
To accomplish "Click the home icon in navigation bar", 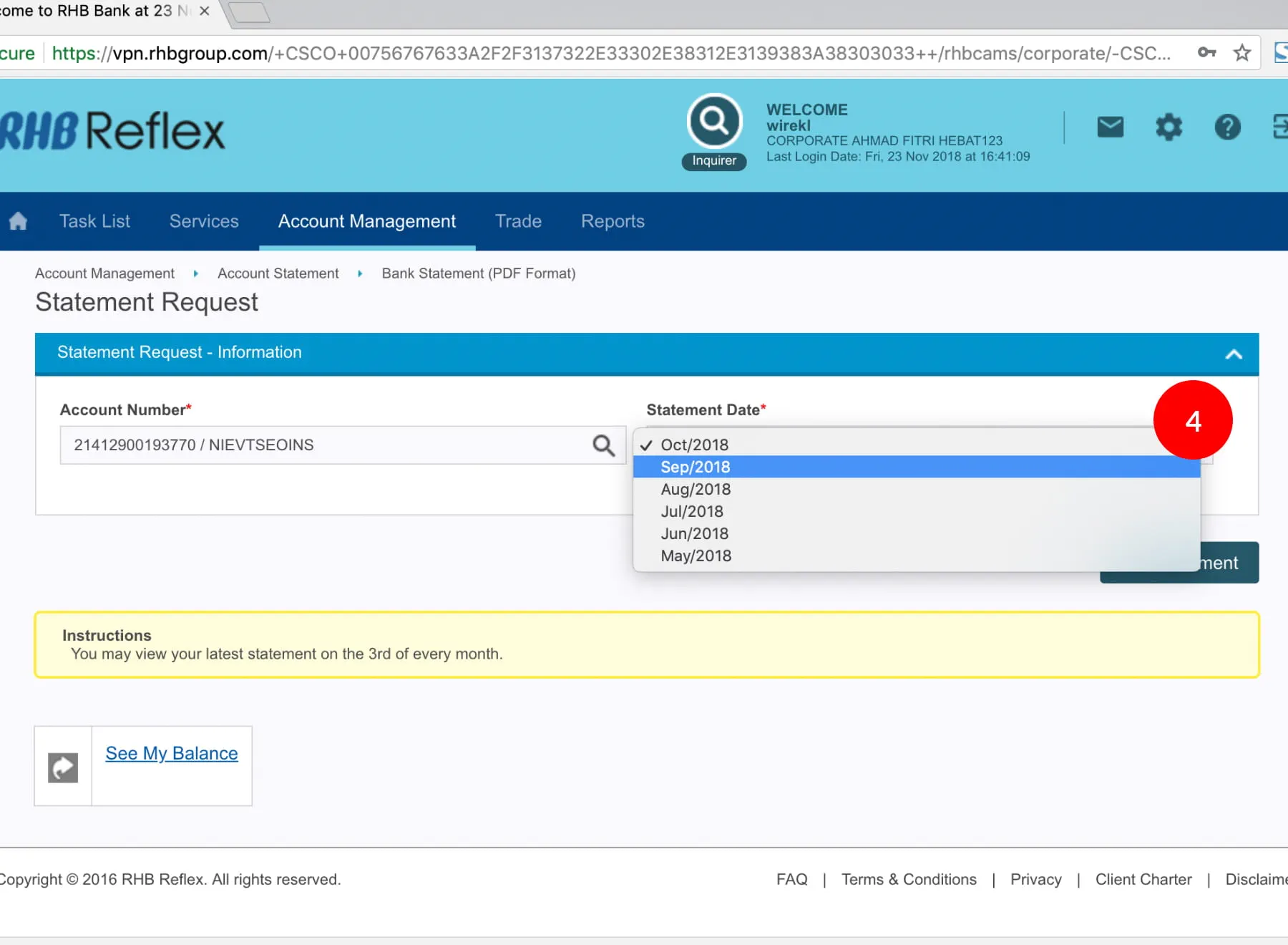I will (19, 221).
